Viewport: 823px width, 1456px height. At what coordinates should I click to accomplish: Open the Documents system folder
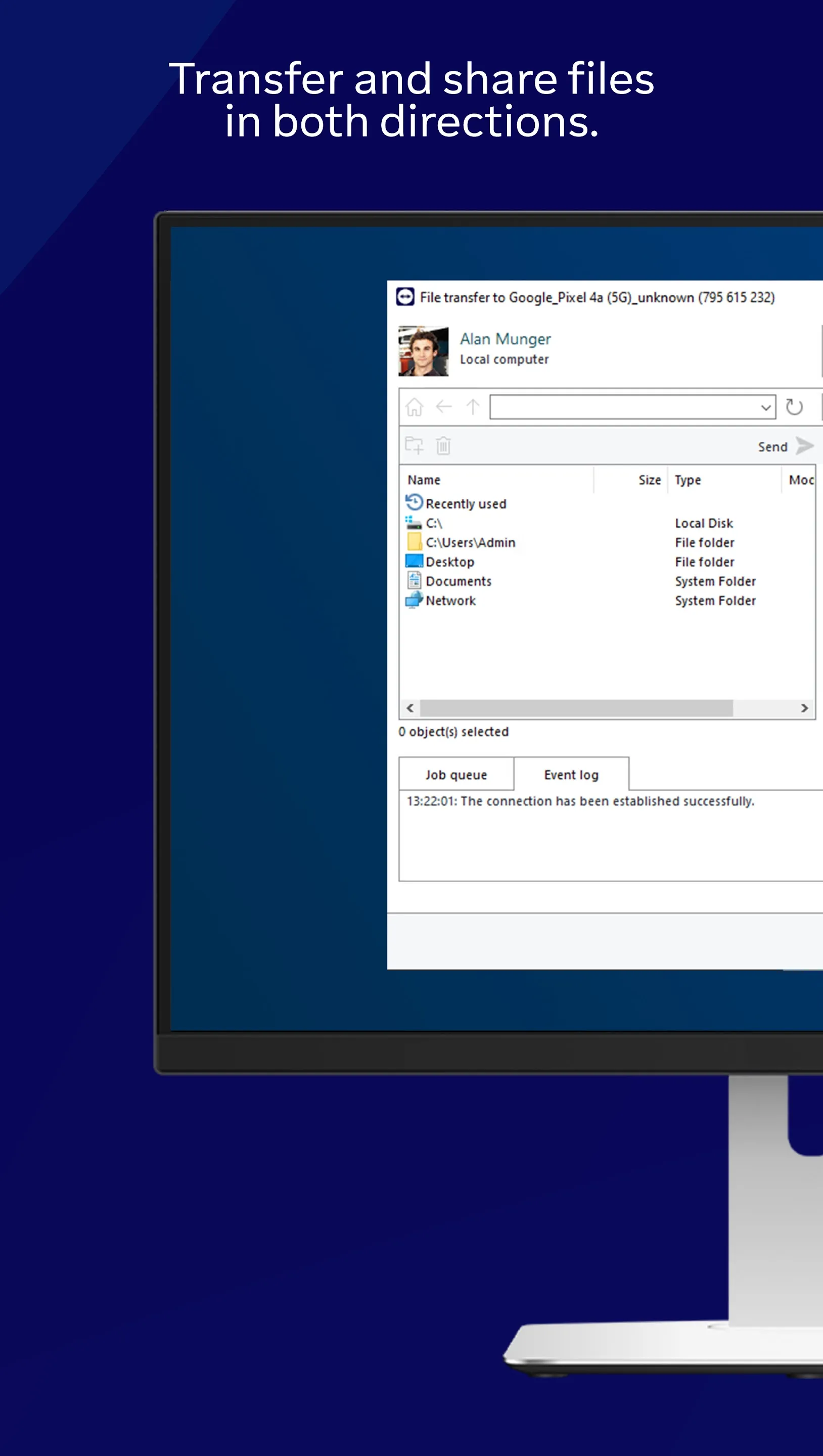click(459, 581)
